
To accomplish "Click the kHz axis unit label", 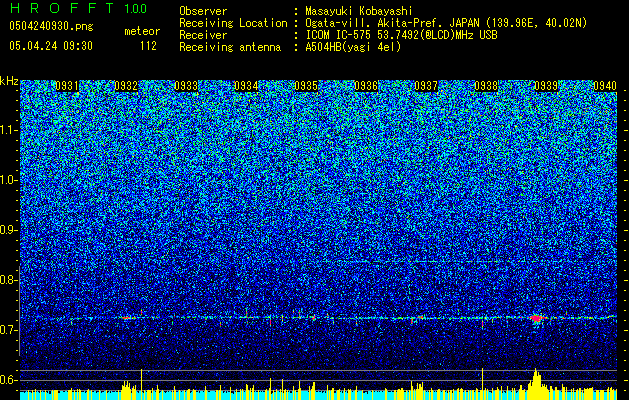I will (9, 81).
